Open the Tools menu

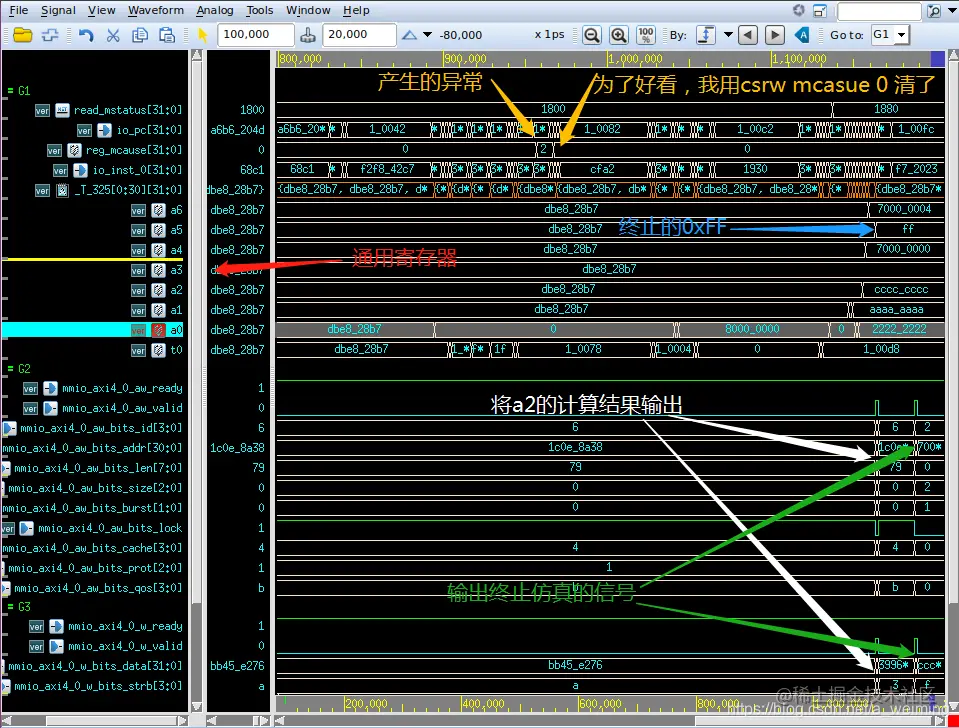(x=259, y=10)
